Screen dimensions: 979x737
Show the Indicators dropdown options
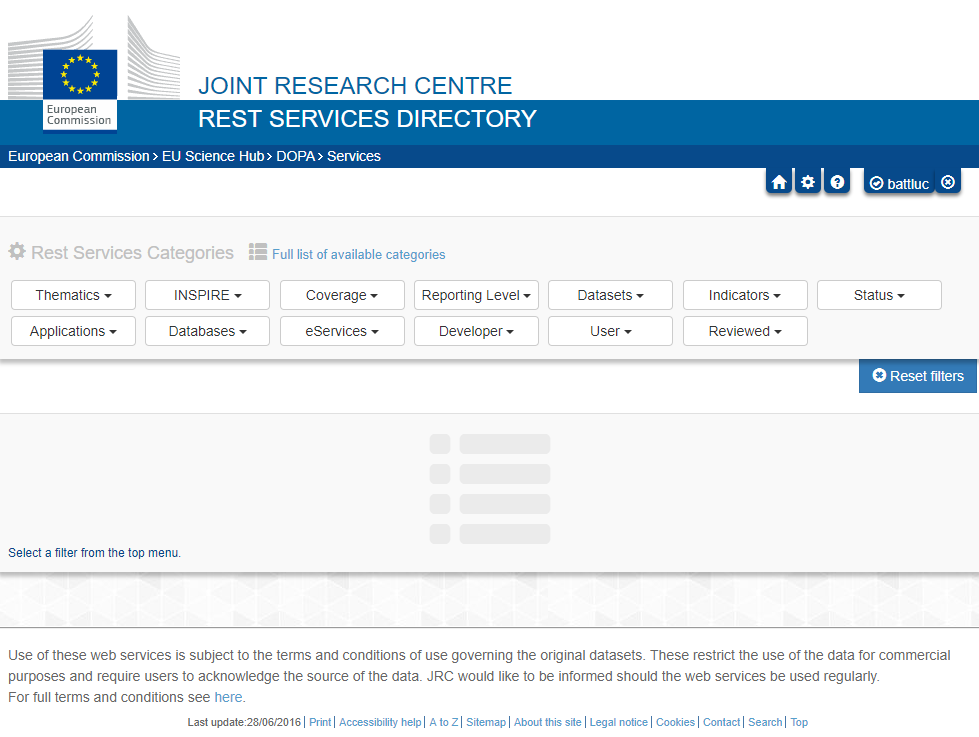pos(745,295)
